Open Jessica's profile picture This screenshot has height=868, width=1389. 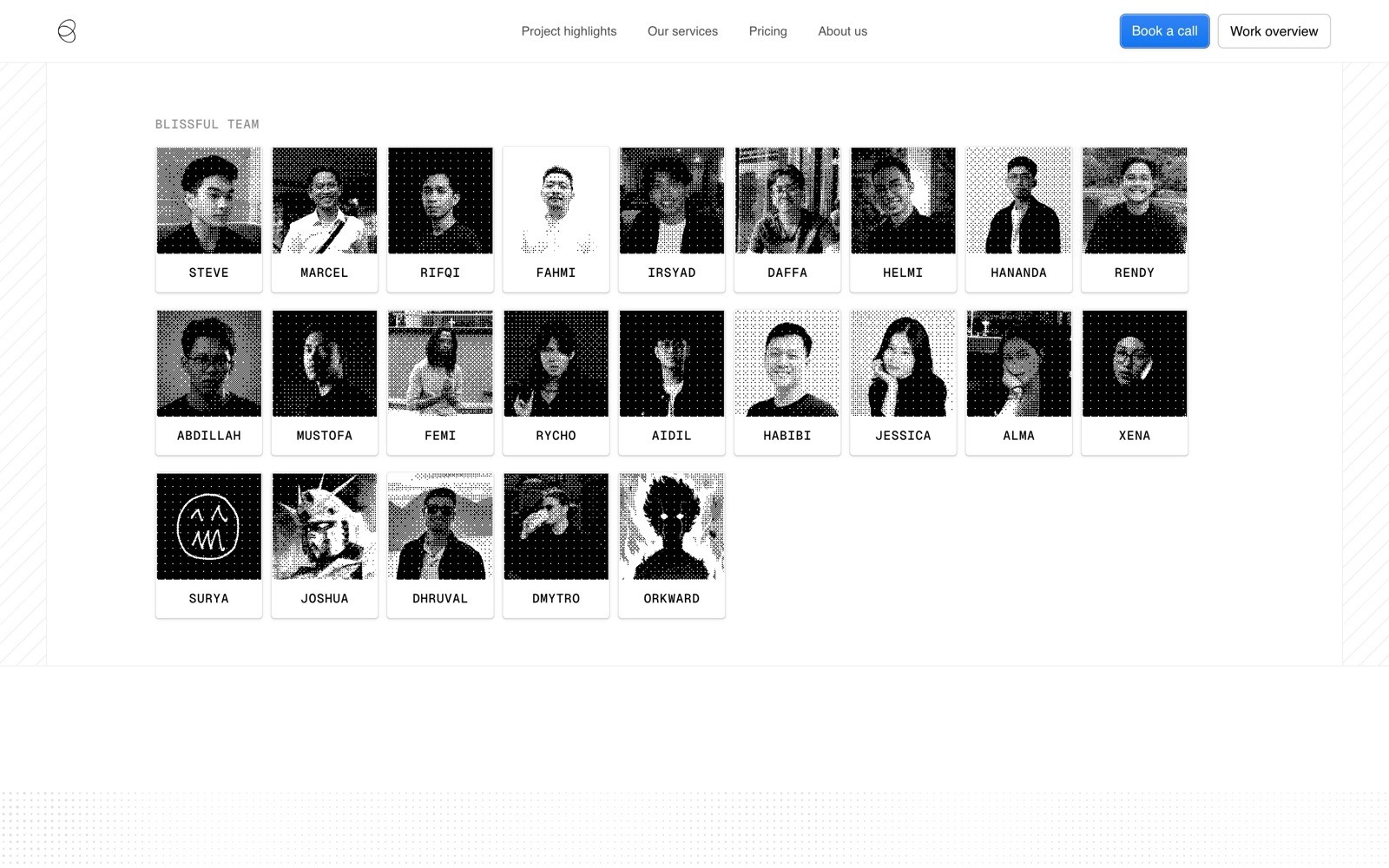tap(903, 364)
